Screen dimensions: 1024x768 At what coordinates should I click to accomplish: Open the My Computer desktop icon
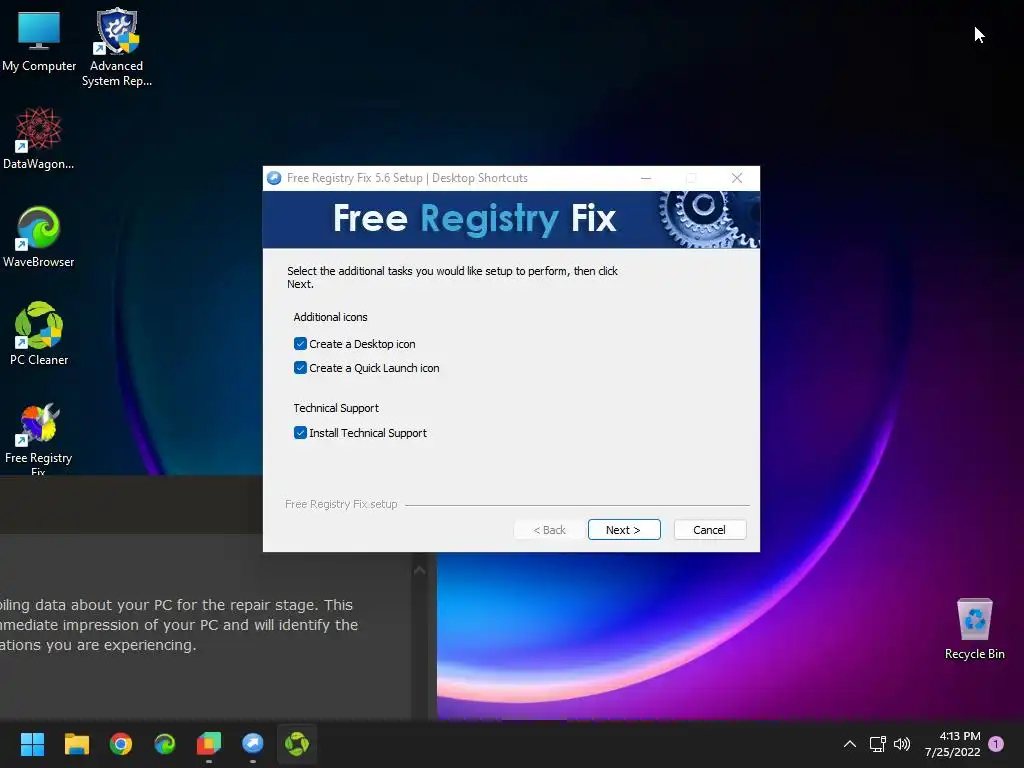tap(39, 41)
